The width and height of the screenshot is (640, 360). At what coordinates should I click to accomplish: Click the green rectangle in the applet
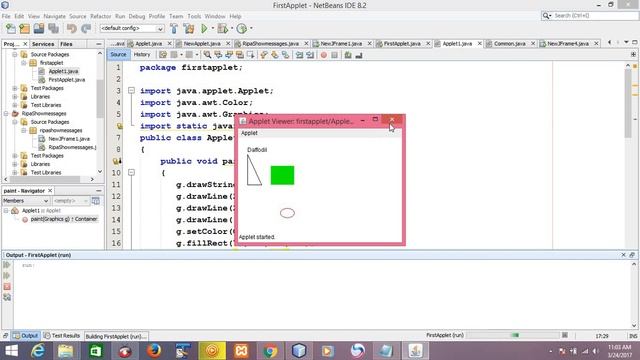282,175
